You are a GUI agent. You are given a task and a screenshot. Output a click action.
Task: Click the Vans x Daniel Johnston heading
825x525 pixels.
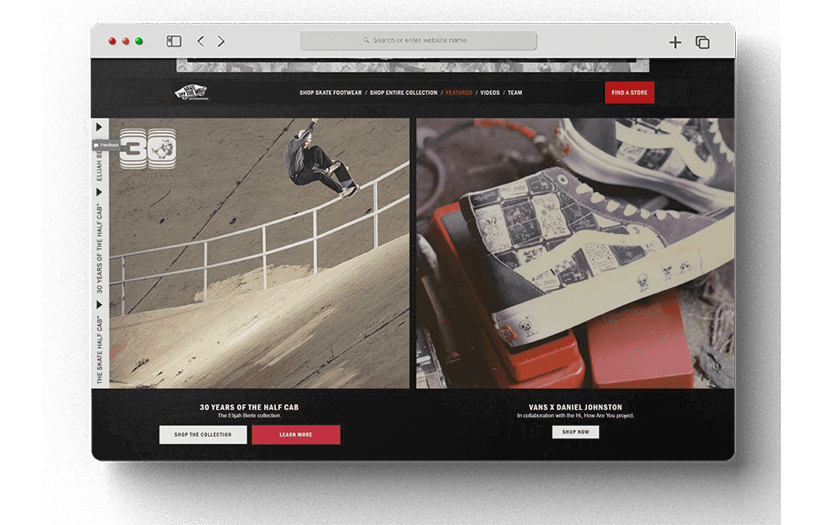pyautogui.click(x=575, y=407)
